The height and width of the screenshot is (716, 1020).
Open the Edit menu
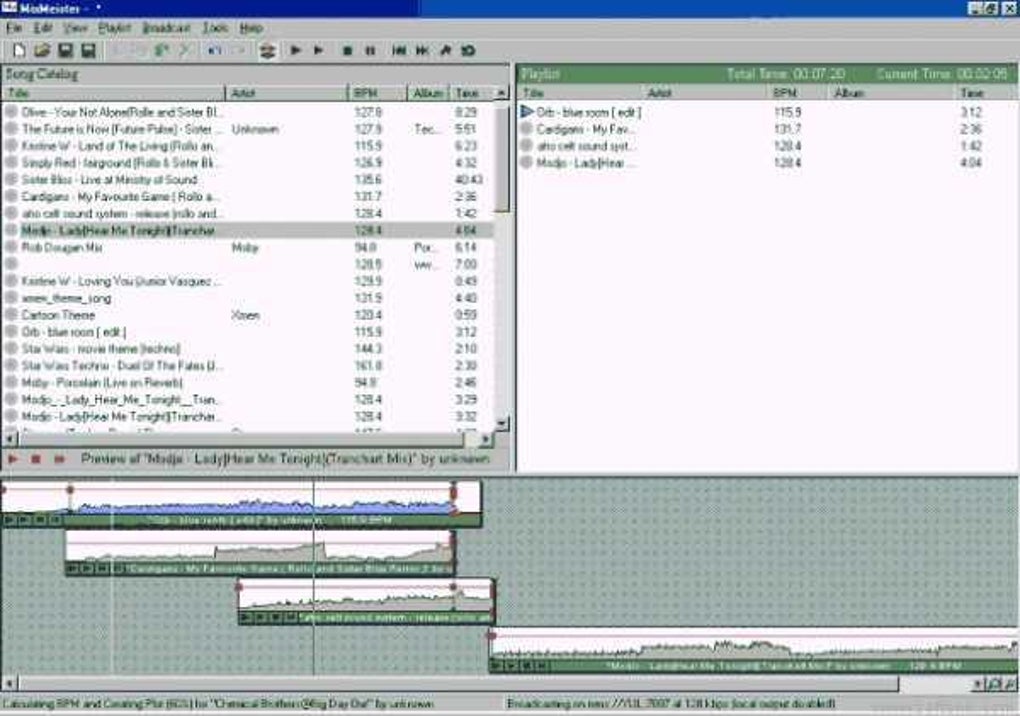click(42, 28)
